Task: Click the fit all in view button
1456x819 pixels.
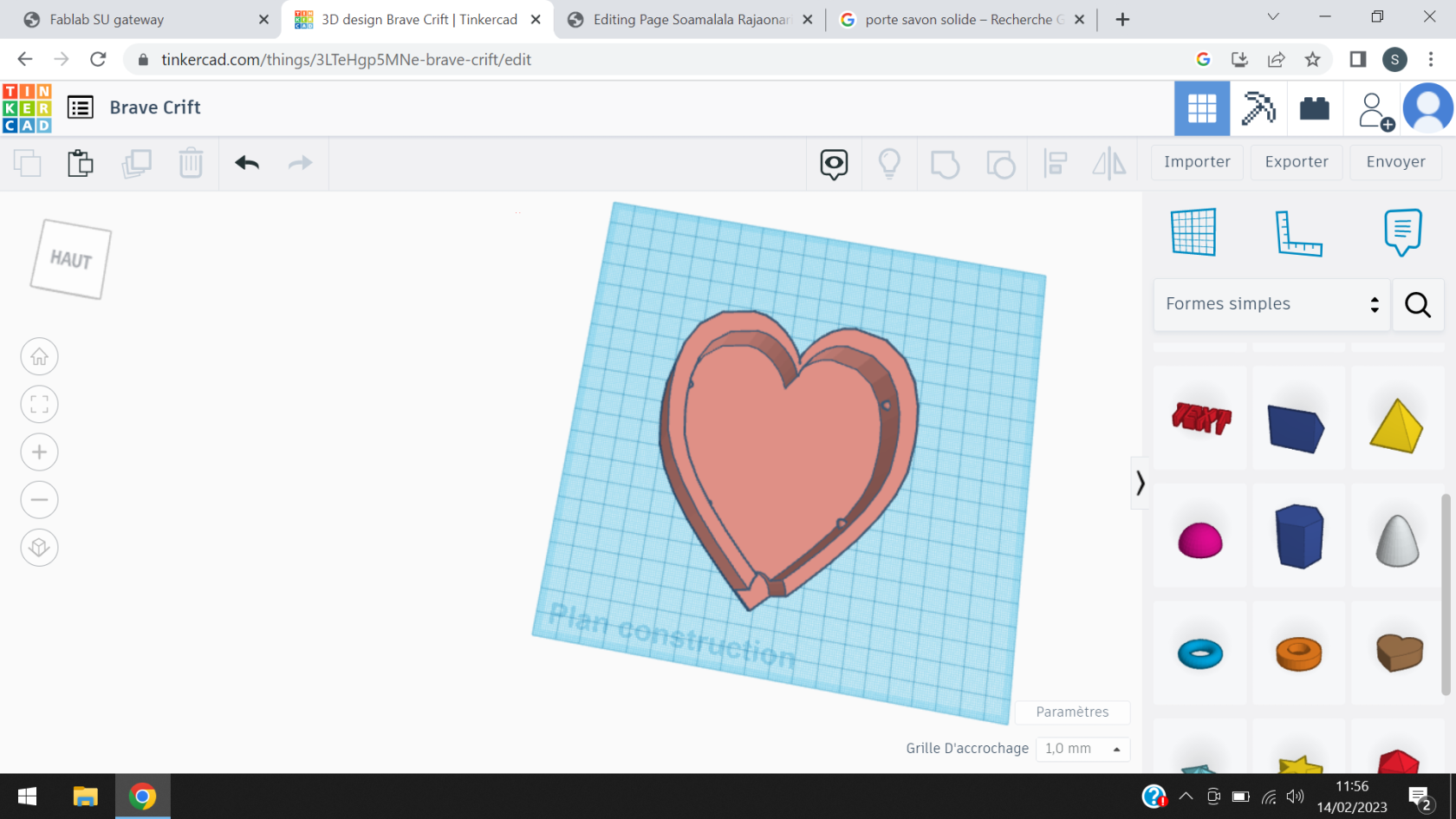Action: 39,404
